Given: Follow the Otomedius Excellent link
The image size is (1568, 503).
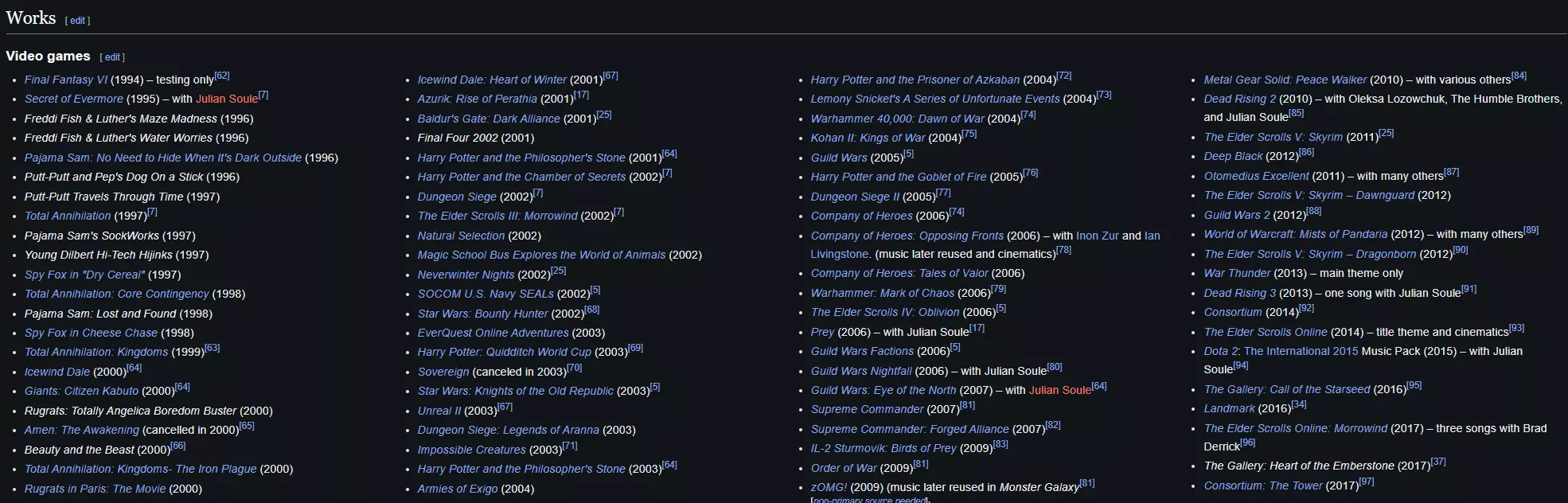Looking at the screenshot, I should (x=1256, y=177).
